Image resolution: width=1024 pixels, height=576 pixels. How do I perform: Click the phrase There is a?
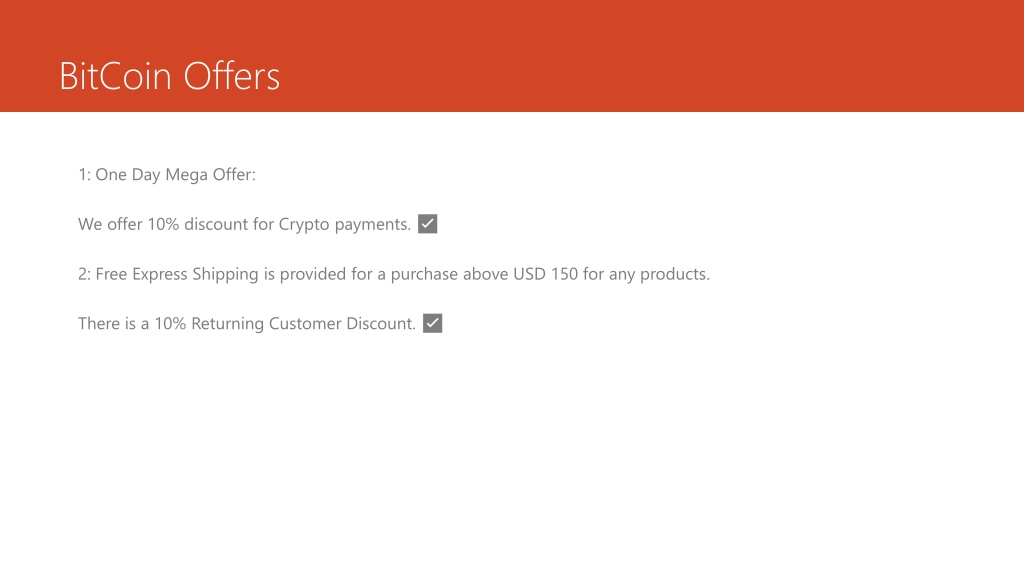click(114, 323)
